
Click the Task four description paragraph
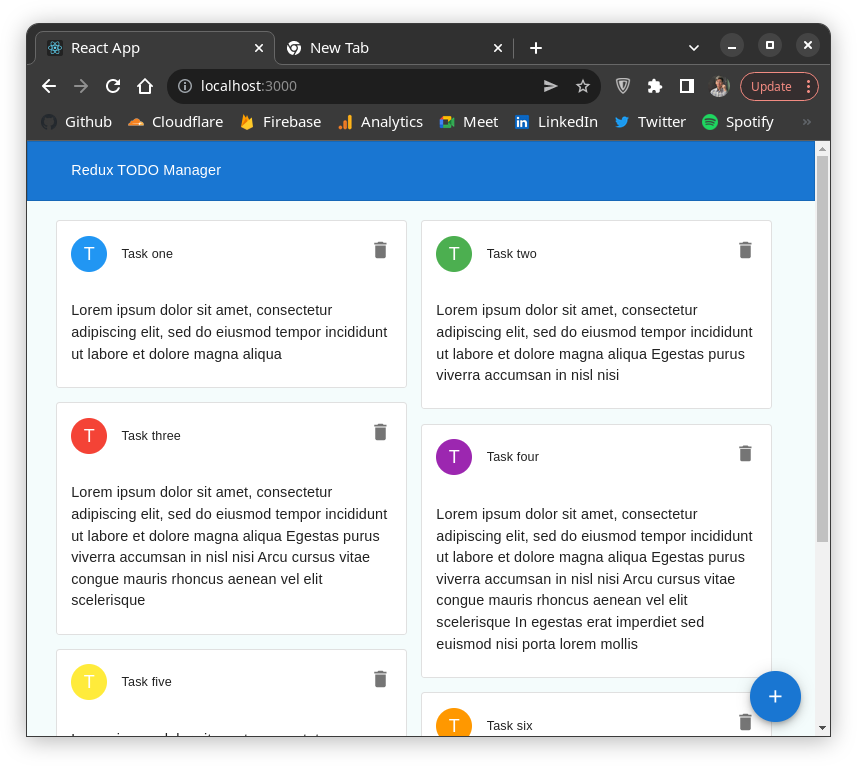(595, 579)
